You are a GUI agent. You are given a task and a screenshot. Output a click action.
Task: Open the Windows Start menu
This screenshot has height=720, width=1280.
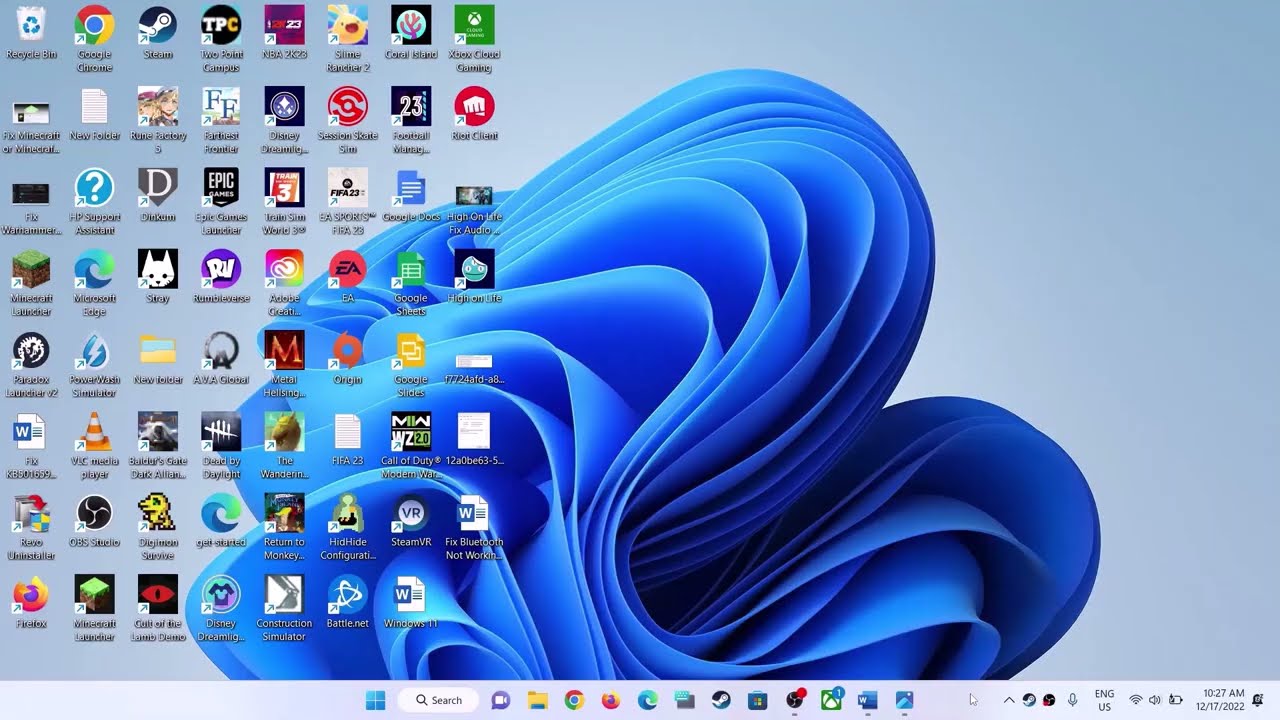pos(376,700)
